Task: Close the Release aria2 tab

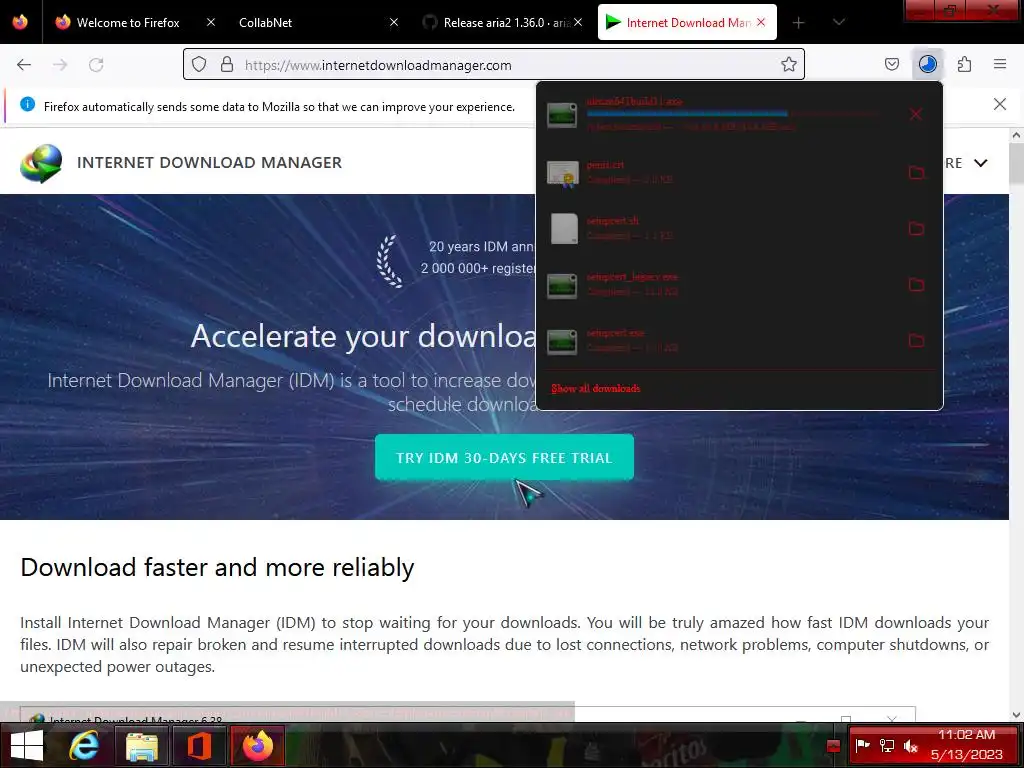Action: pyautogui.click(x=578, y=22)
